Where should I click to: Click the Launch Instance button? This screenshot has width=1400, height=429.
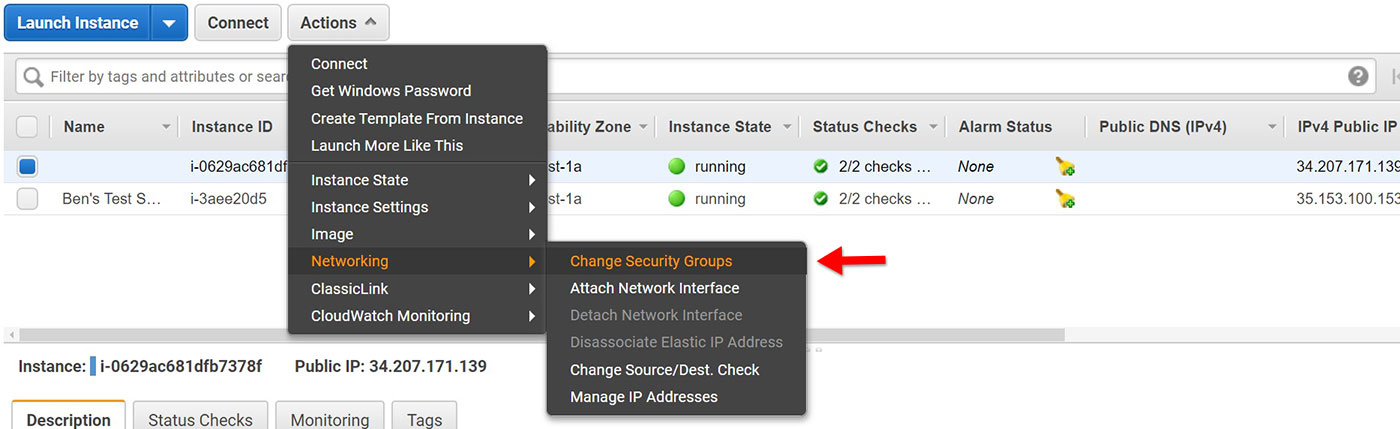[77, 22]
